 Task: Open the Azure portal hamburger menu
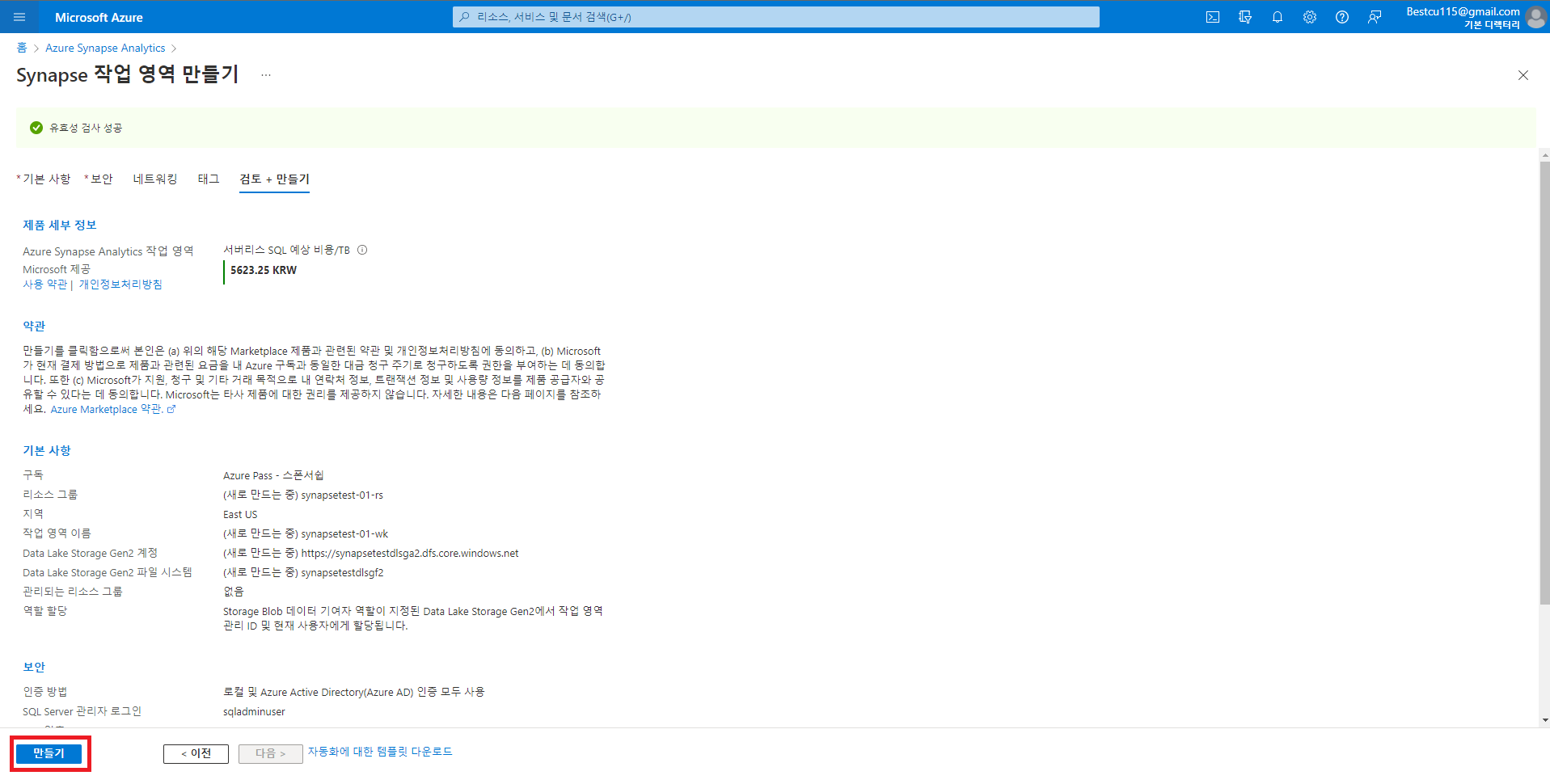(19, 17)
